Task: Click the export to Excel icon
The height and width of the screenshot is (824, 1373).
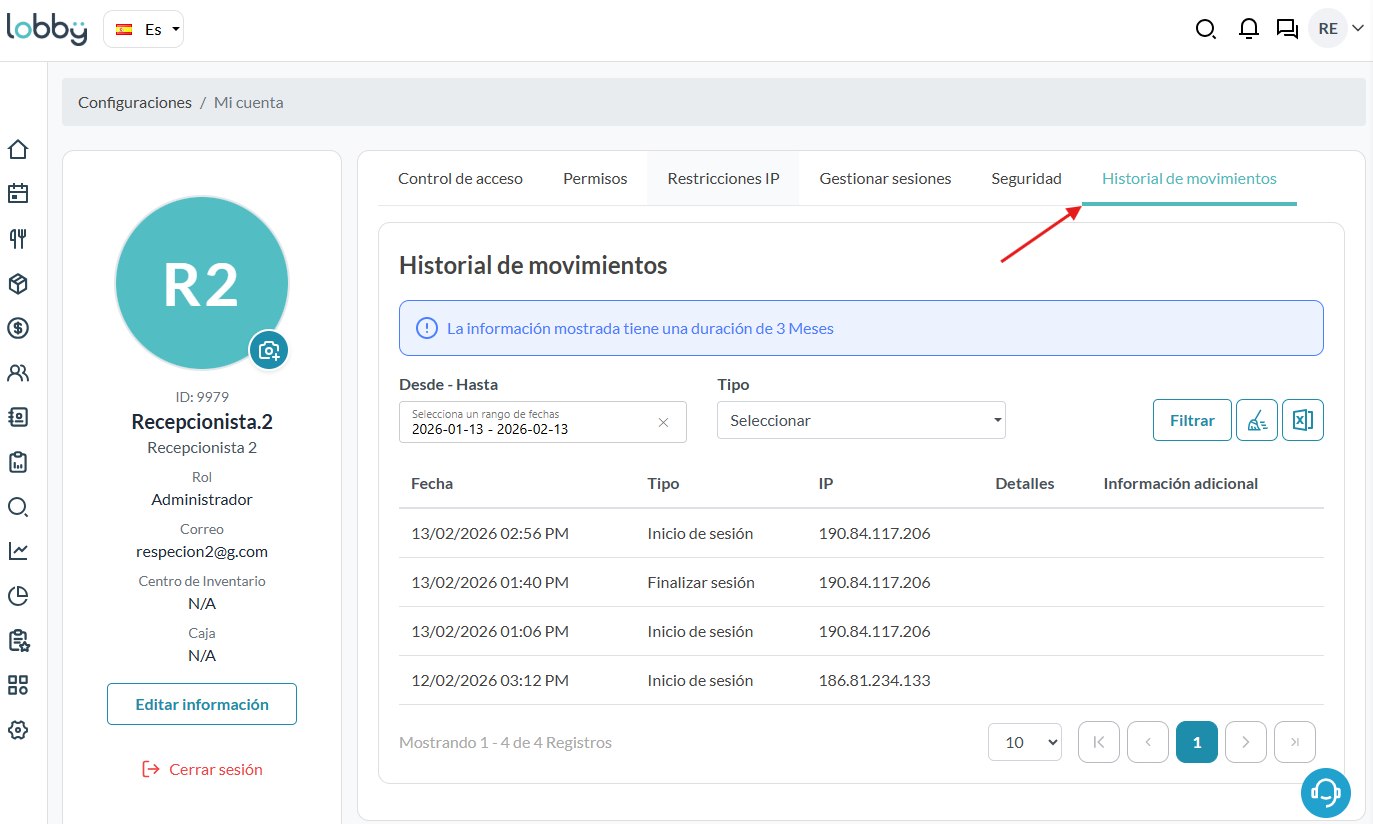Action: coord(1302,421)
